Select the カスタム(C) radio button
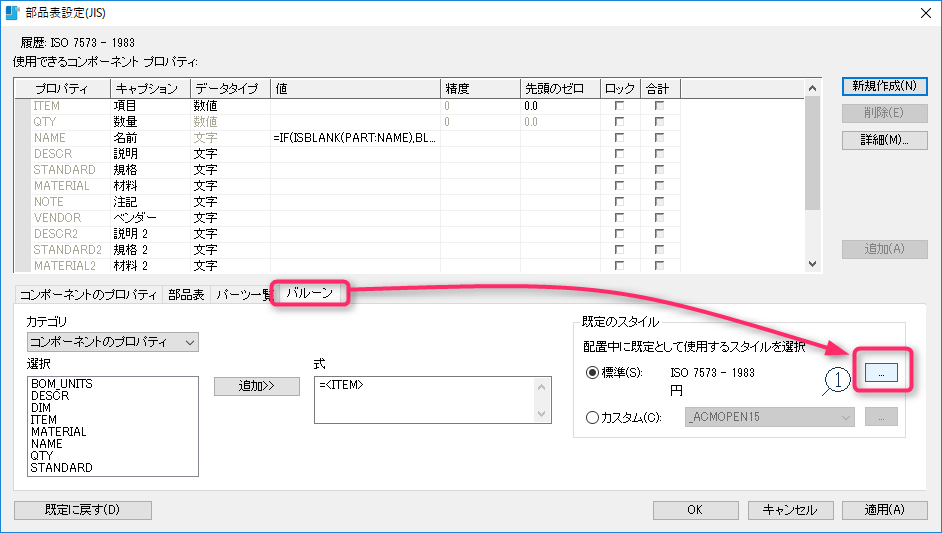 tap(592, 417)
